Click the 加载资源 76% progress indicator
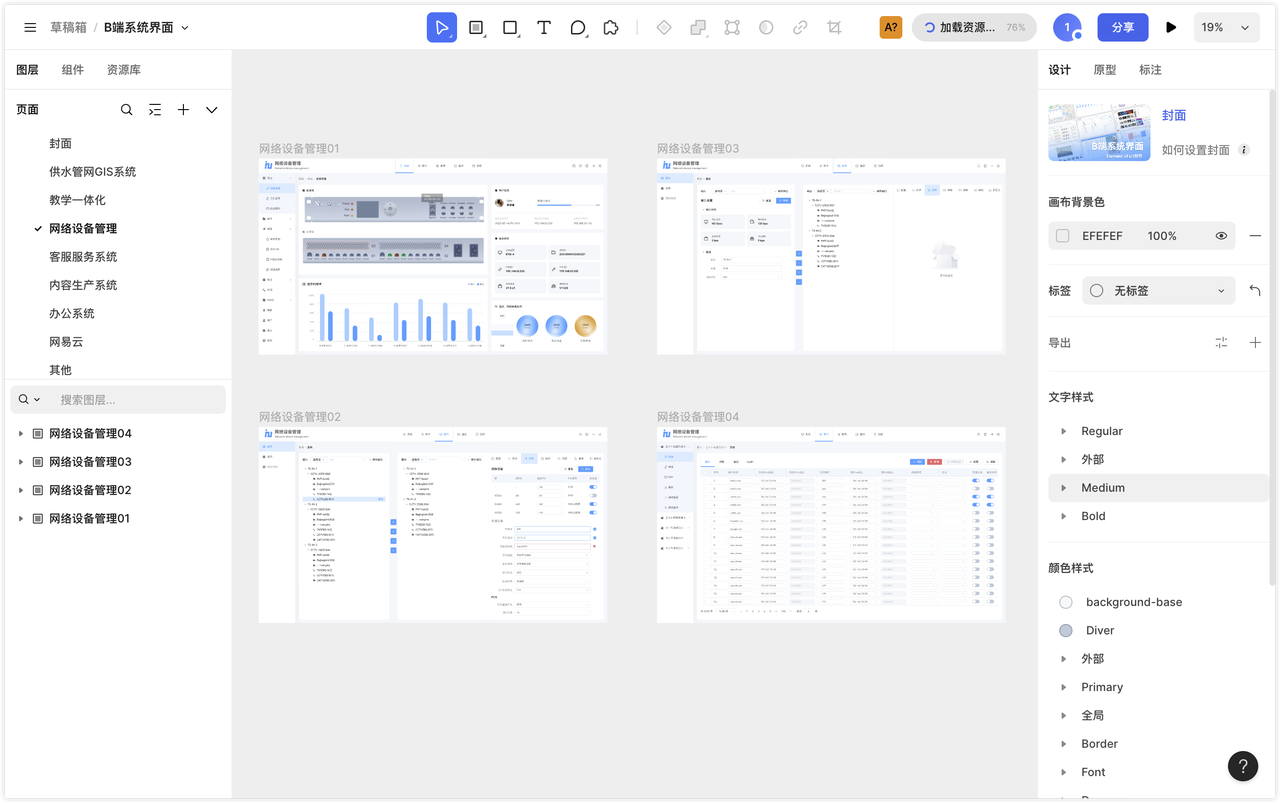The width and height of the screenshot is (1280, 803). (973, 28)
